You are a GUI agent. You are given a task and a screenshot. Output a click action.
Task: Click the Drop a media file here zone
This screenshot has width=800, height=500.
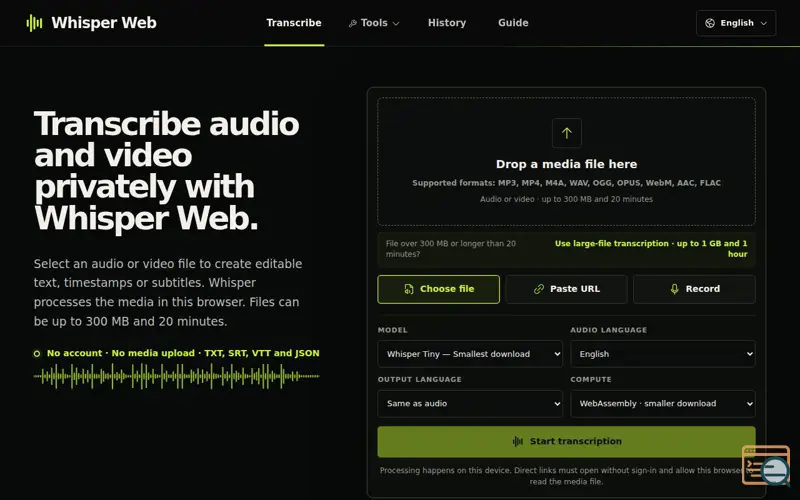566,161
